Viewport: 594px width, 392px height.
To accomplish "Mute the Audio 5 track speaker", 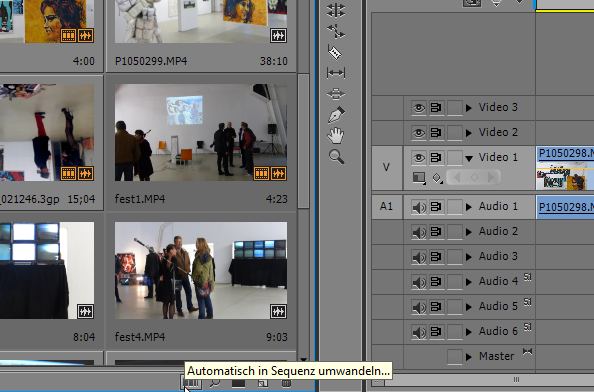I will tap(419, 307).
